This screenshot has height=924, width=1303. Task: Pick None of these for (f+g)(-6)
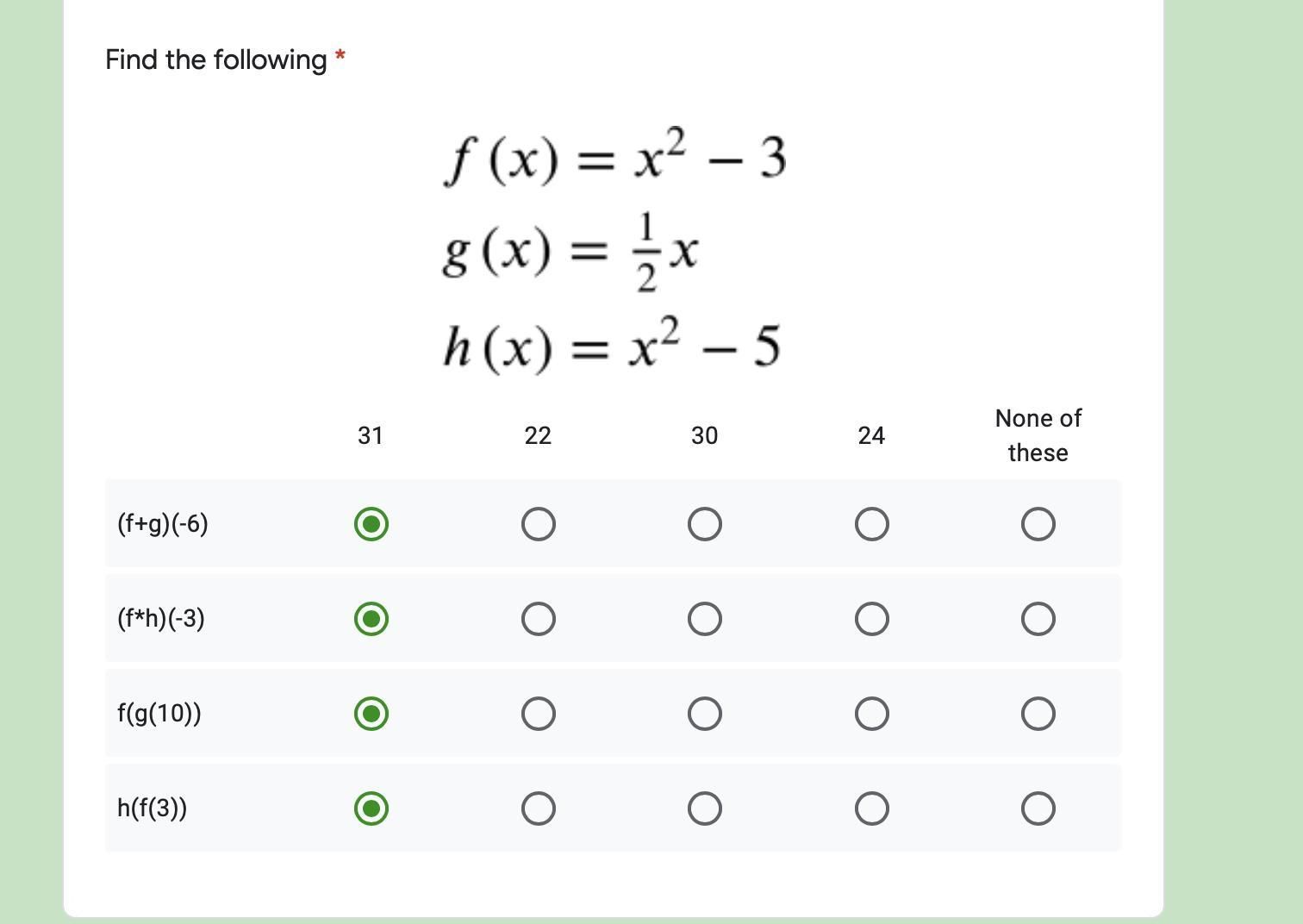(x=1038, y=524)
